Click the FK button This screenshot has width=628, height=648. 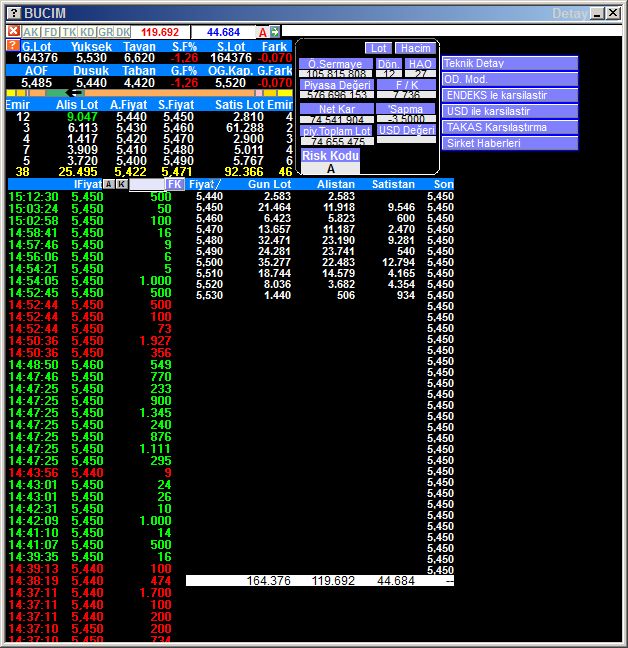point(174,184)
